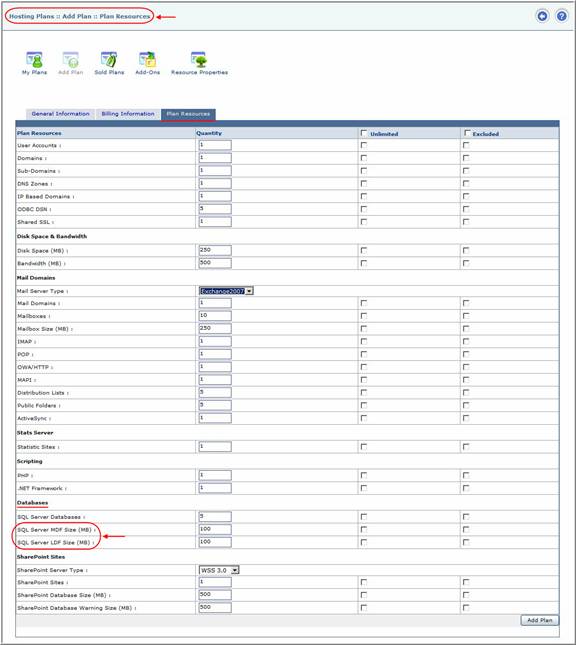
Task: Click Sub-Domains quantity field
Action: click(215, 171)
